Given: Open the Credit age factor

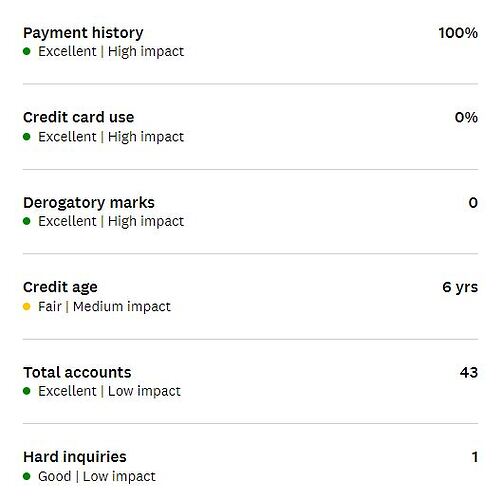Looking at the screenshot, I should point(250,296).
